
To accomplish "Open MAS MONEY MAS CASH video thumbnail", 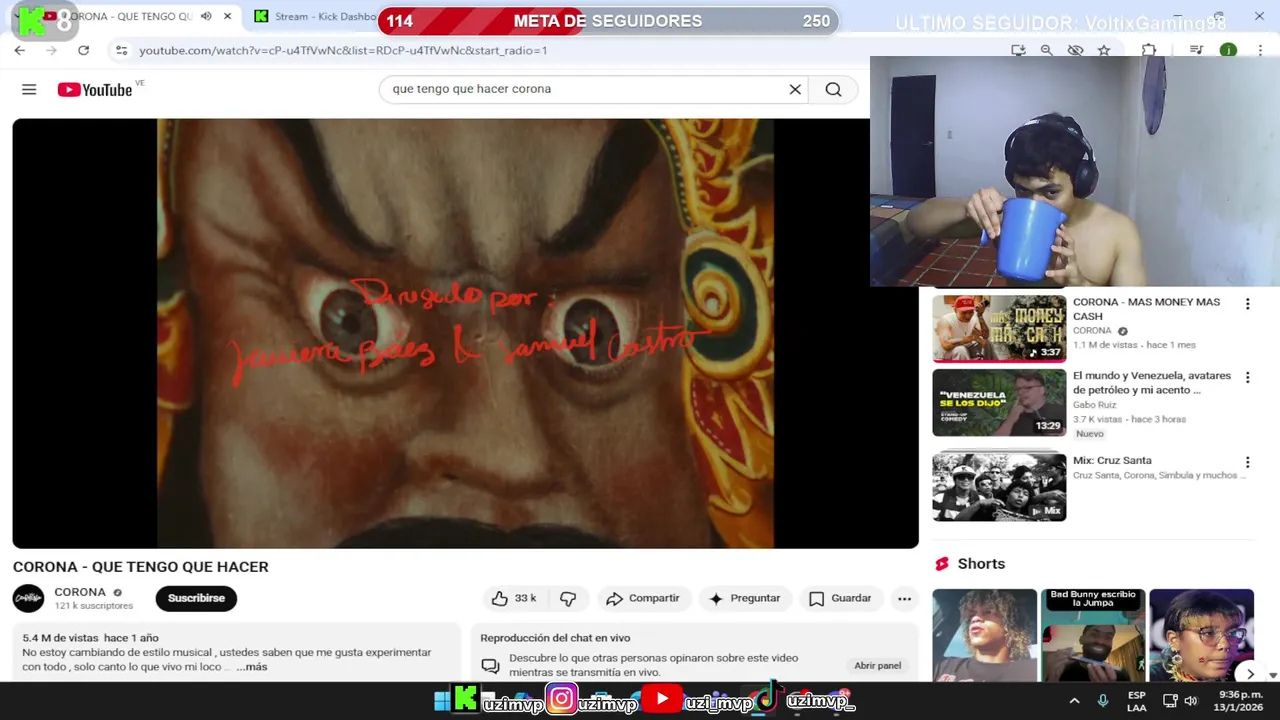I will click(x=999, y=328).
